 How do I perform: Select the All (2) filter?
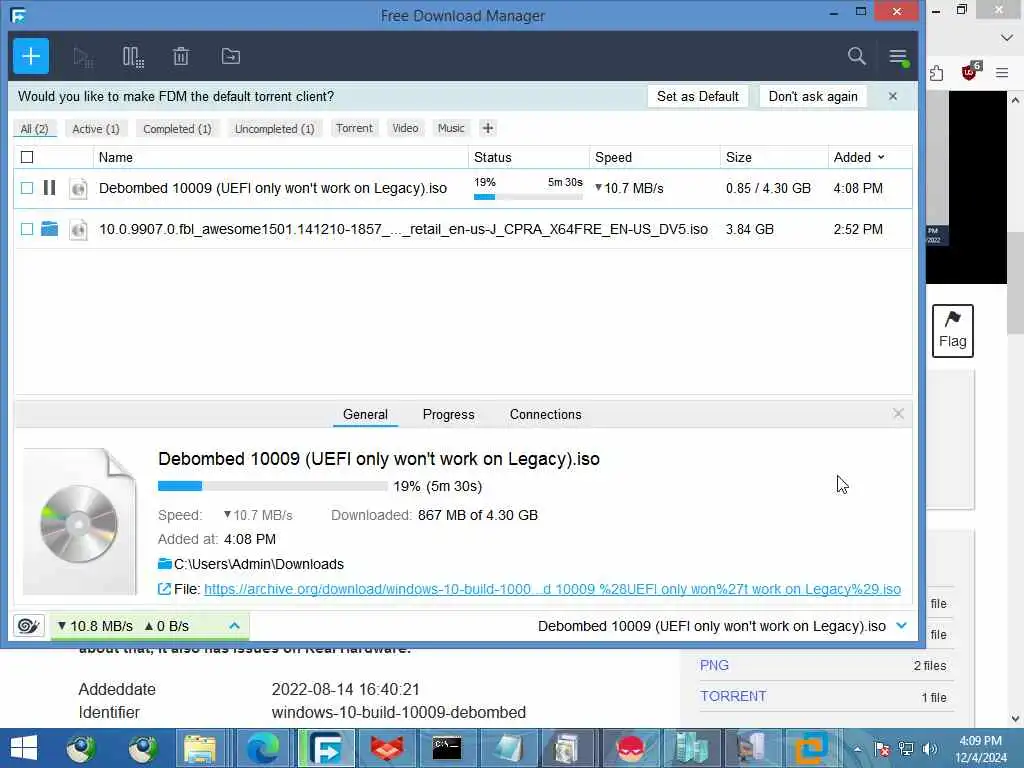pyautogui.click(x=35, y=129)
